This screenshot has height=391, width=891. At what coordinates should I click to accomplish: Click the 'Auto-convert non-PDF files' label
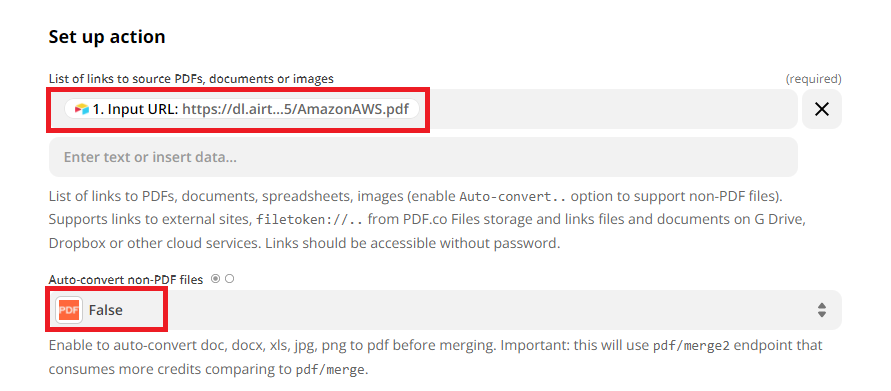click(x=126, y=280)
